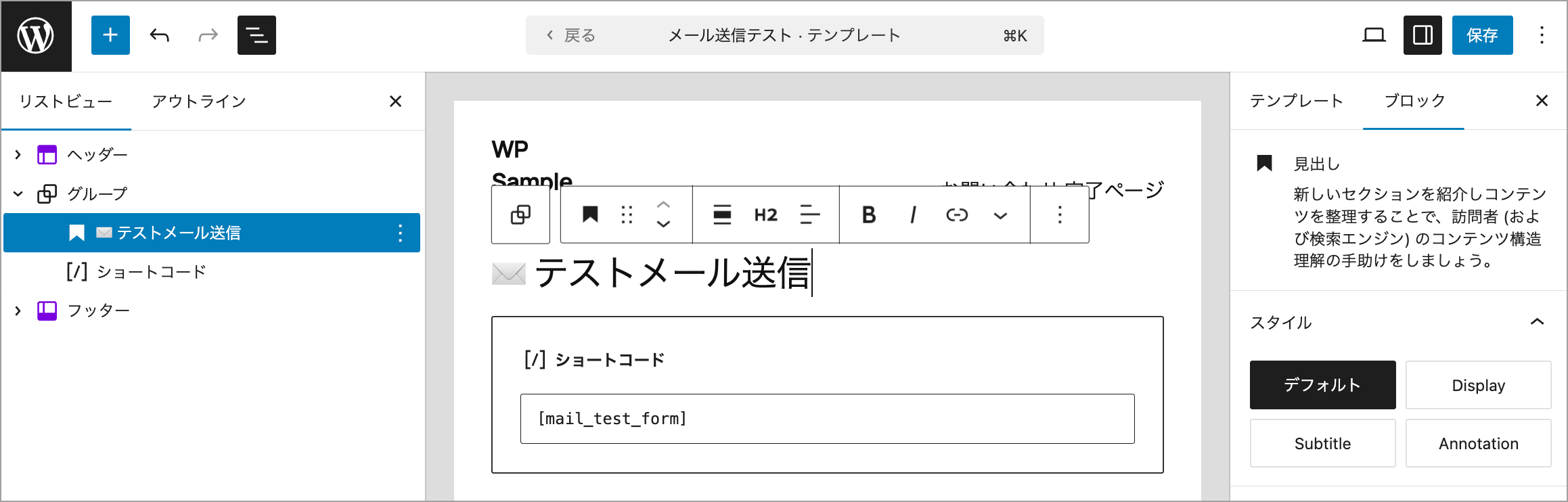Viewport: 1568px width, 502px height.
Task: Toggle the list view document overview
Action: 256,35
